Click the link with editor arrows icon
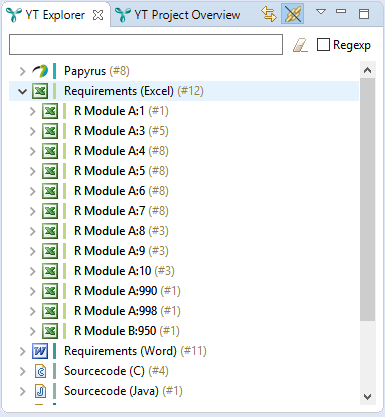This screenshot has width=385, height=417. (269, 14)
